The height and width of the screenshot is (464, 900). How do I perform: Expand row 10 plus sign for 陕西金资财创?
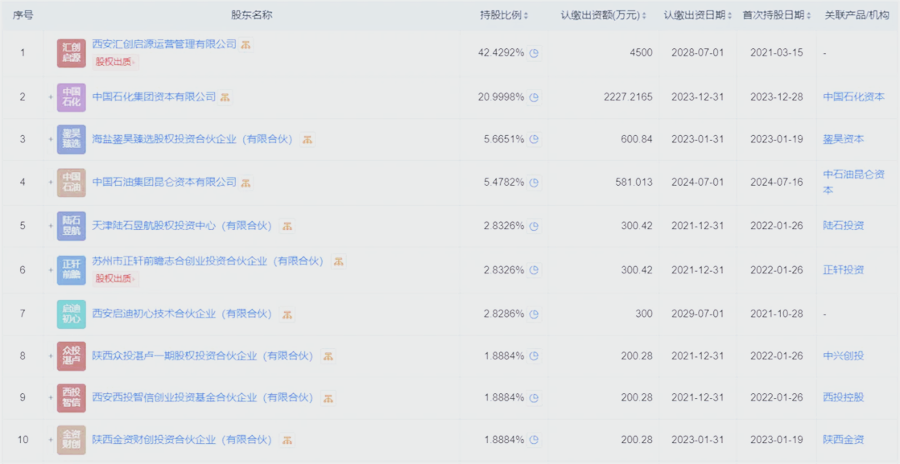51,440
